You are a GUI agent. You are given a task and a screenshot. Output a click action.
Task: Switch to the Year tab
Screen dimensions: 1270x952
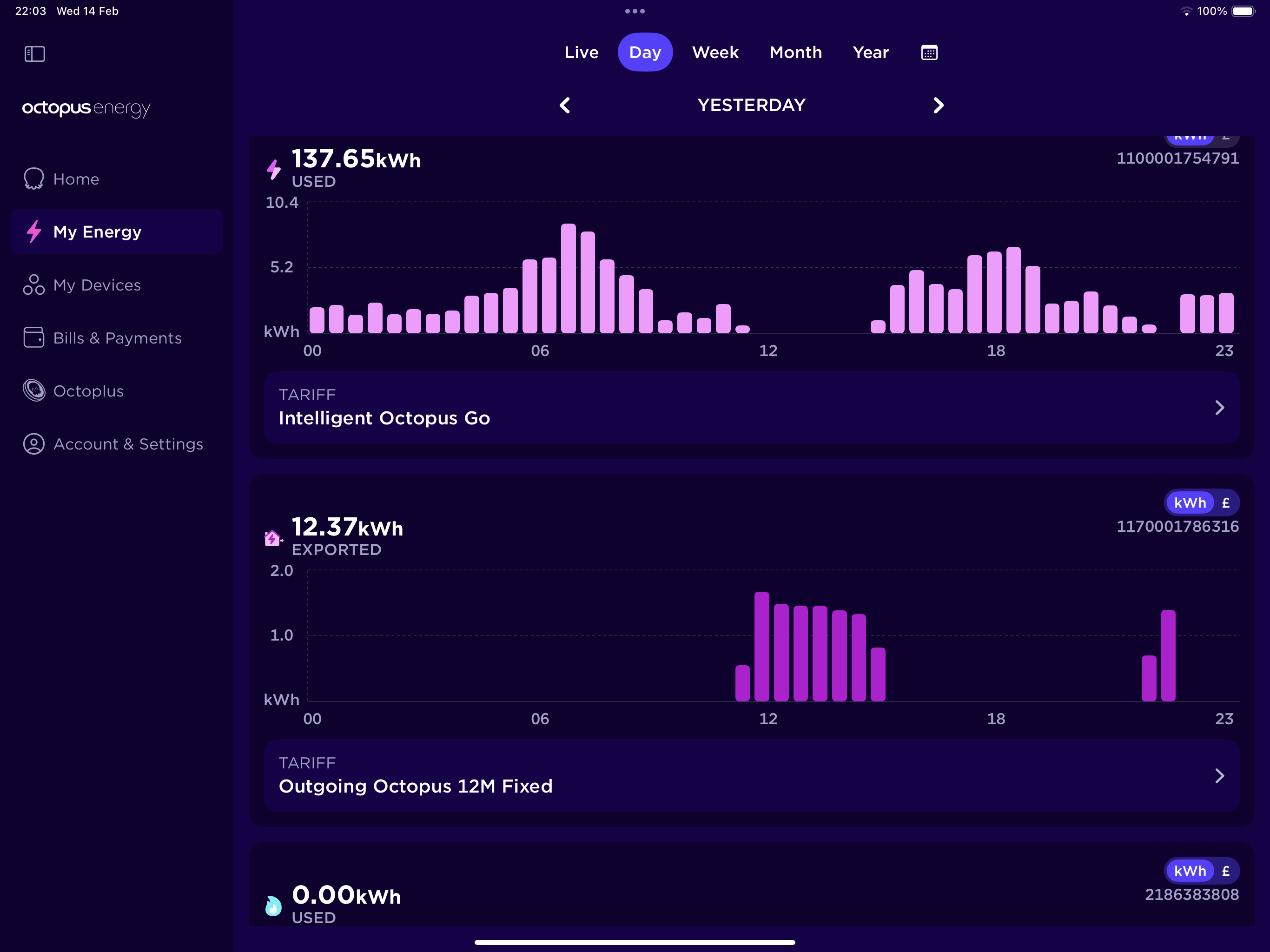[x=870, y=52]
